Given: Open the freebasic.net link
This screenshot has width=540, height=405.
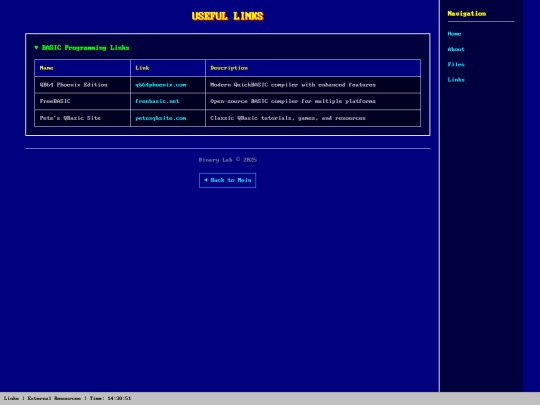Looking at the screenshot, I should click(157, 101).
